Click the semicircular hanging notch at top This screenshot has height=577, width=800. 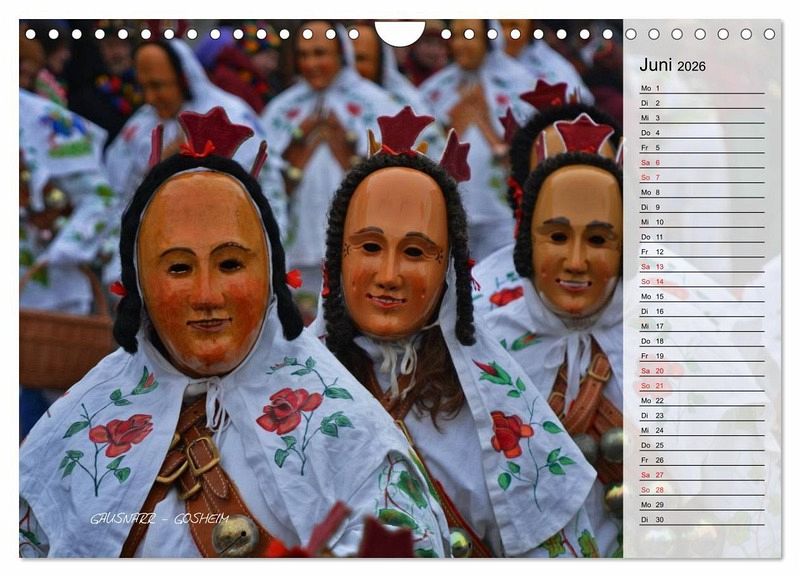399,33
